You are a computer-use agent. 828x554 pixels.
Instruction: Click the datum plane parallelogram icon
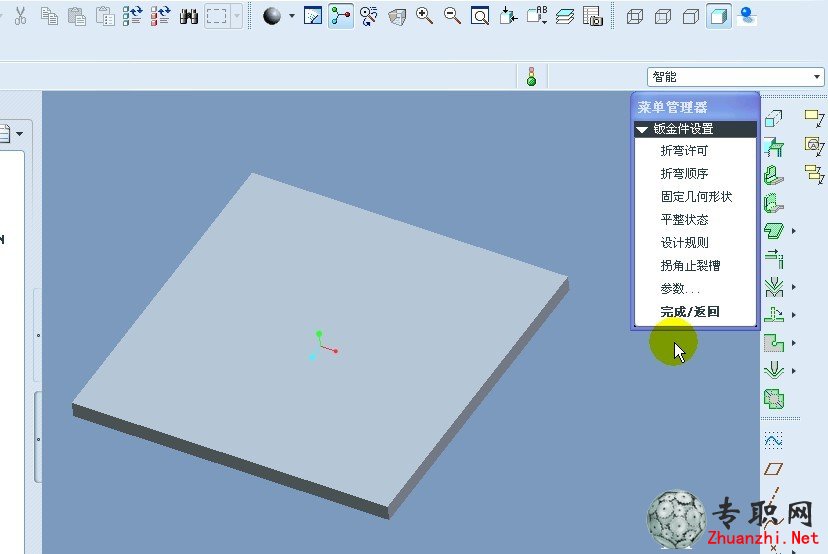(774, 468)
